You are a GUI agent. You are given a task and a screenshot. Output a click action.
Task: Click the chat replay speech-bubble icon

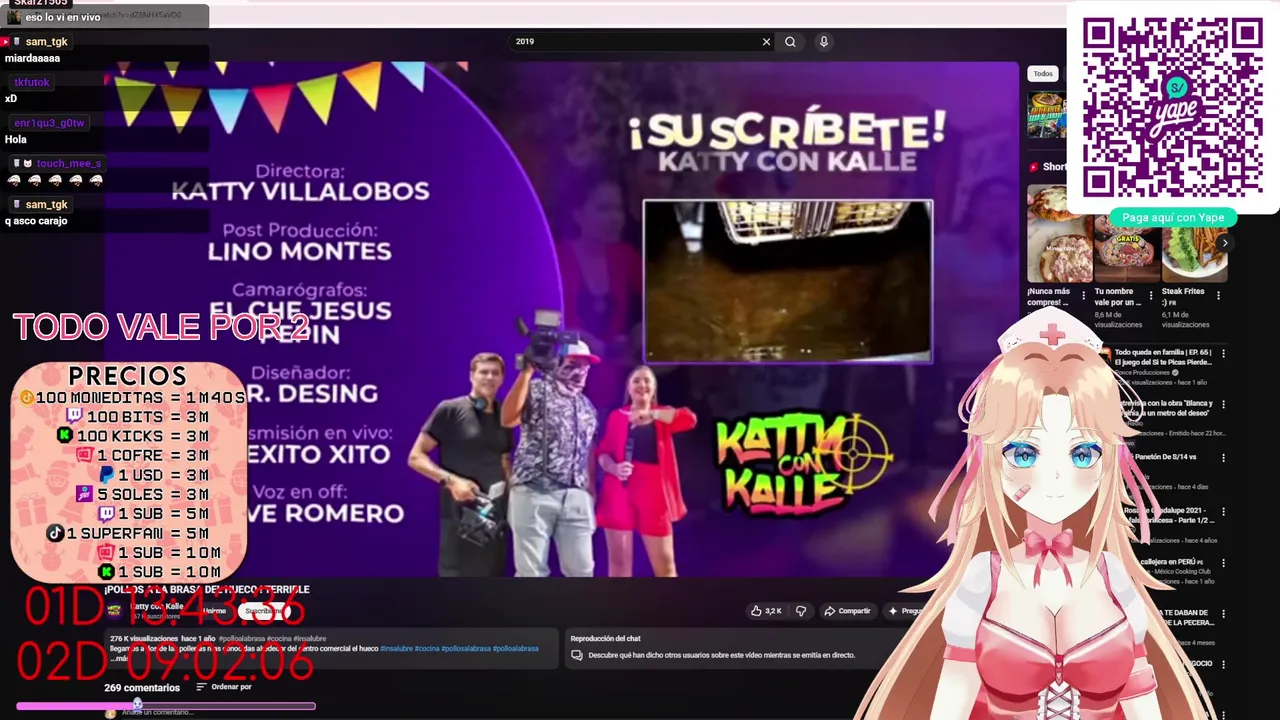576,656
